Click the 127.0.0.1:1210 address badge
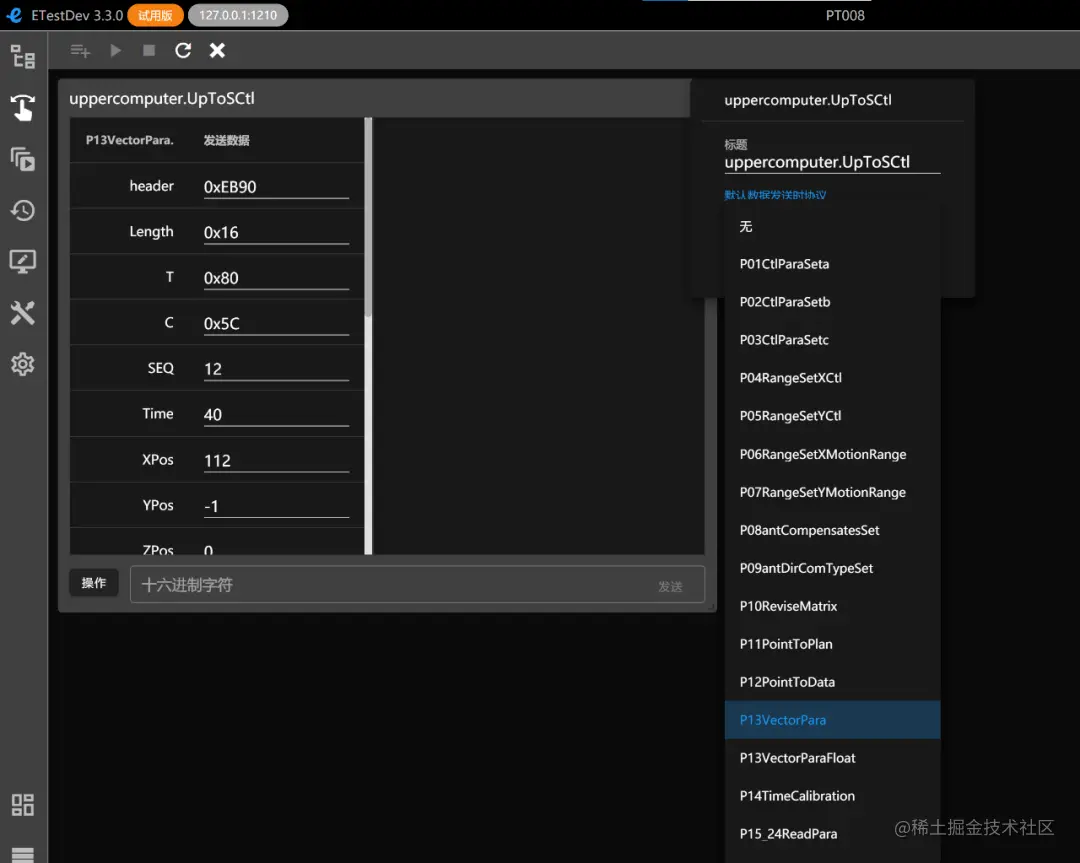This screenshot has height=863, width=1080. [x=238, y=15]
